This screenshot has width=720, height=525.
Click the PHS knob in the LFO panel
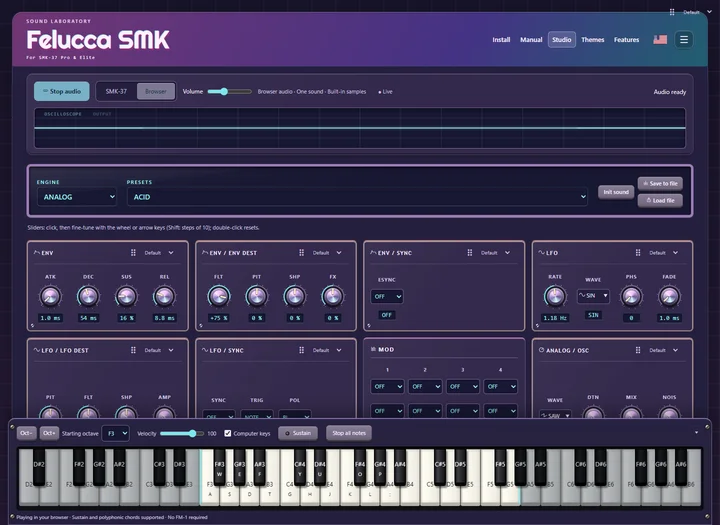[x=631, y=296]
